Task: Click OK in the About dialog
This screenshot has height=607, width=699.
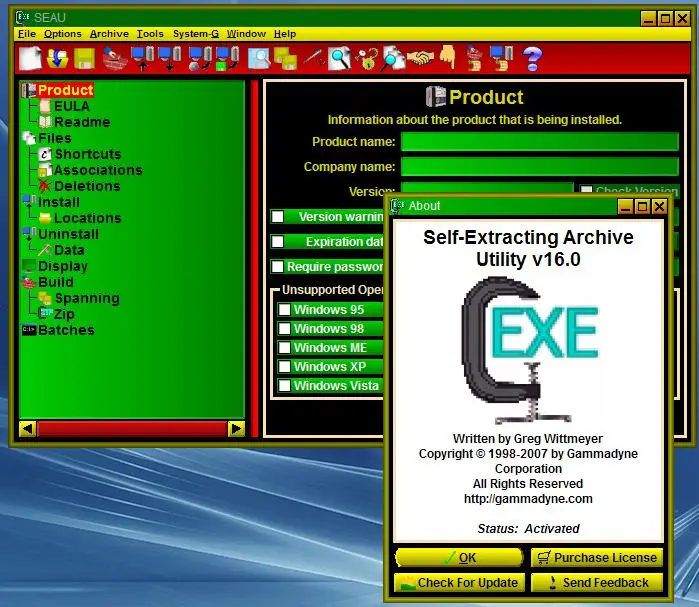Action: coord(459,558)
